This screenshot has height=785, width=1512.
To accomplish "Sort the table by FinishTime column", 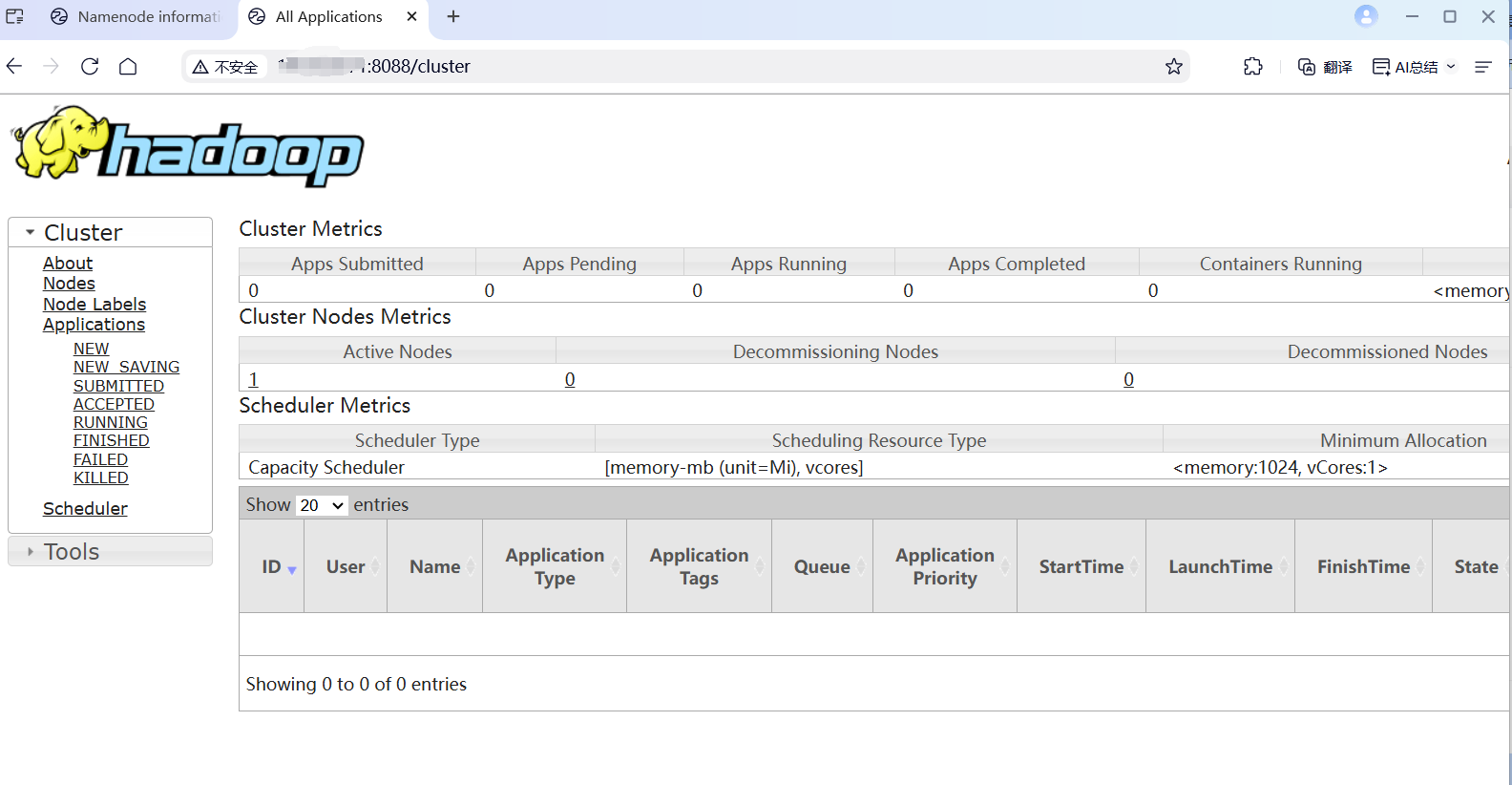I will (1363, 566).
